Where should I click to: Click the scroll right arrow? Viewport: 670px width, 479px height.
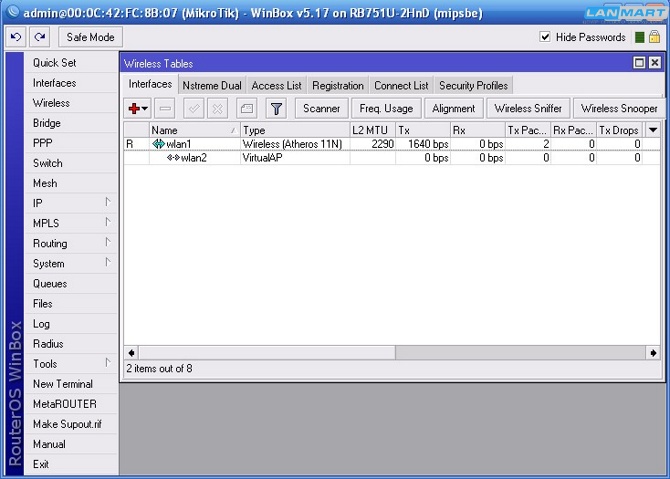(x=653, y=353)
